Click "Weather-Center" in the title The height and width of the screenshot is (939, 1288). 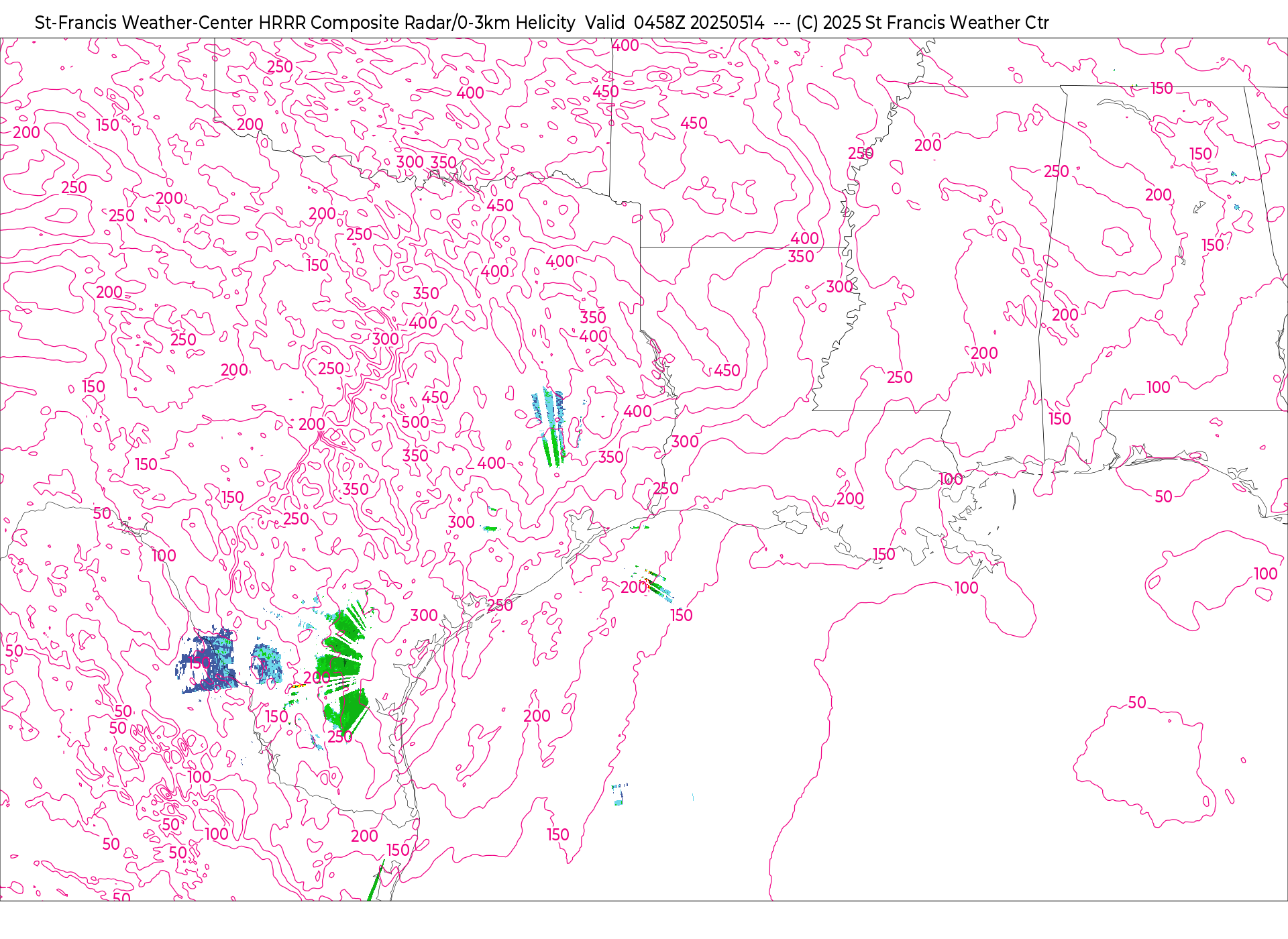189,23
